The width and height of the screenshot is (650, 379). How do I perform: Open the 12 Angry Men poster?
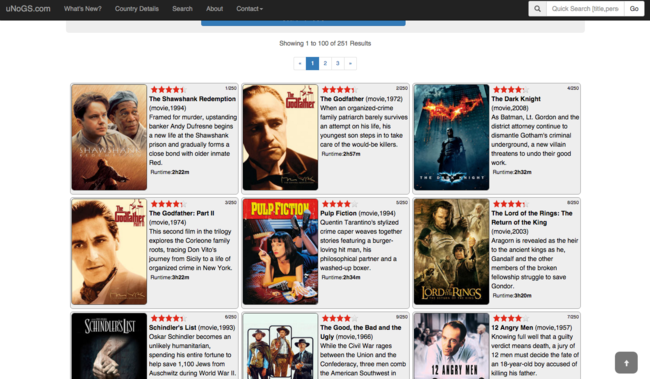tap(451, 346)
